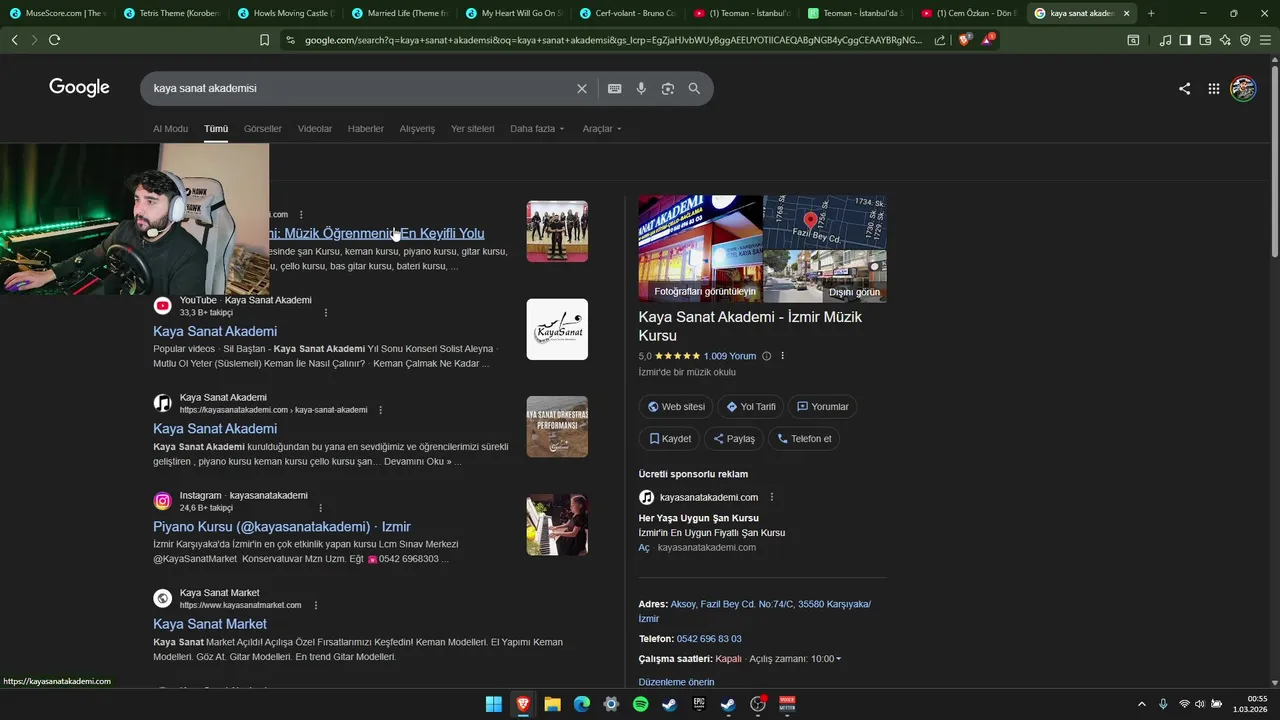Open the Fazıl Bey Cd. map thumbnail
The height and width of the screenshot is (720, 1280).
click(x=825, y=222)
